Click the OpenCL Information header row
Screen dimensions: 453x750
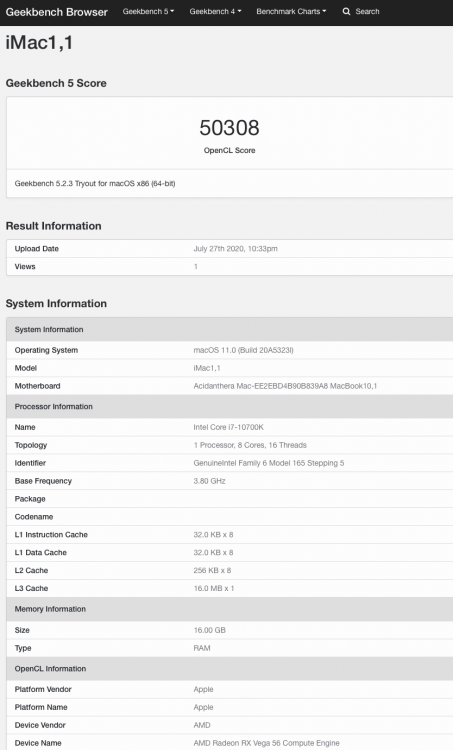[x=230, y=669]
